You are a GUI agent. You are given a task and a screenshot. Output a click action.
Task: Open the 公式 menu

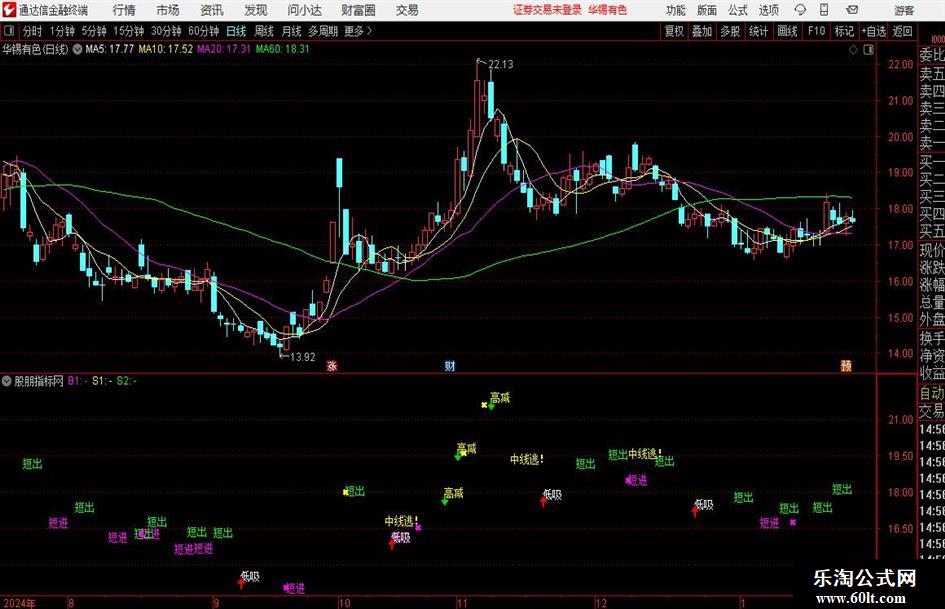(738, 10)
